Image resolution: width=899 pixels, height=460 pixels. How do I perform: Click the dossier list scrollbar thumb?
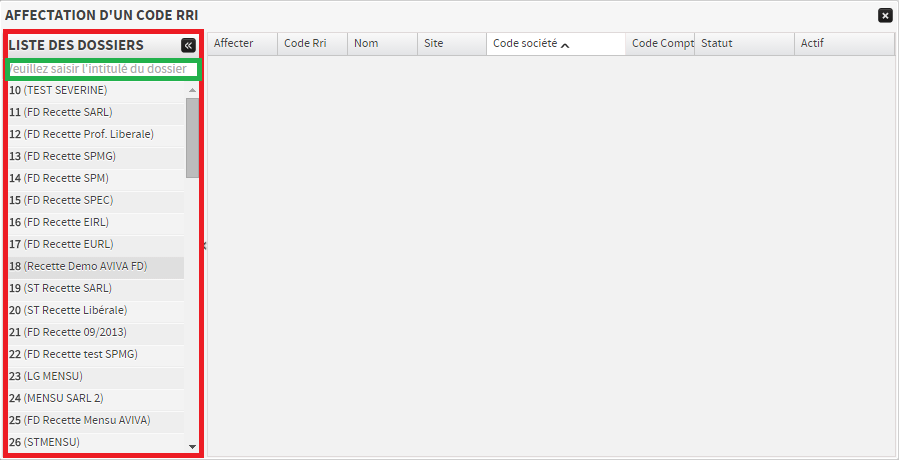tap(192, 136)
